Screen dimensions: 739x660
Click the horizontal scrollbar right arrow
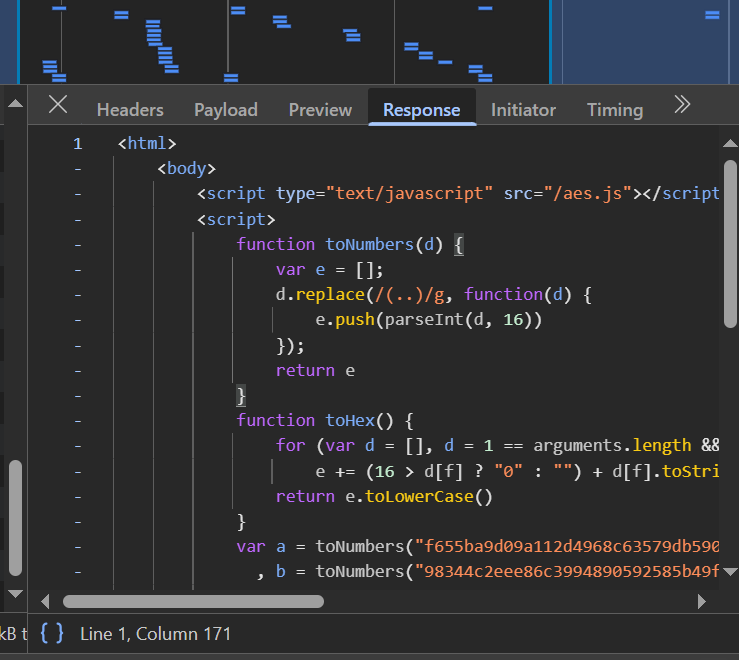(x=702, y=602)
